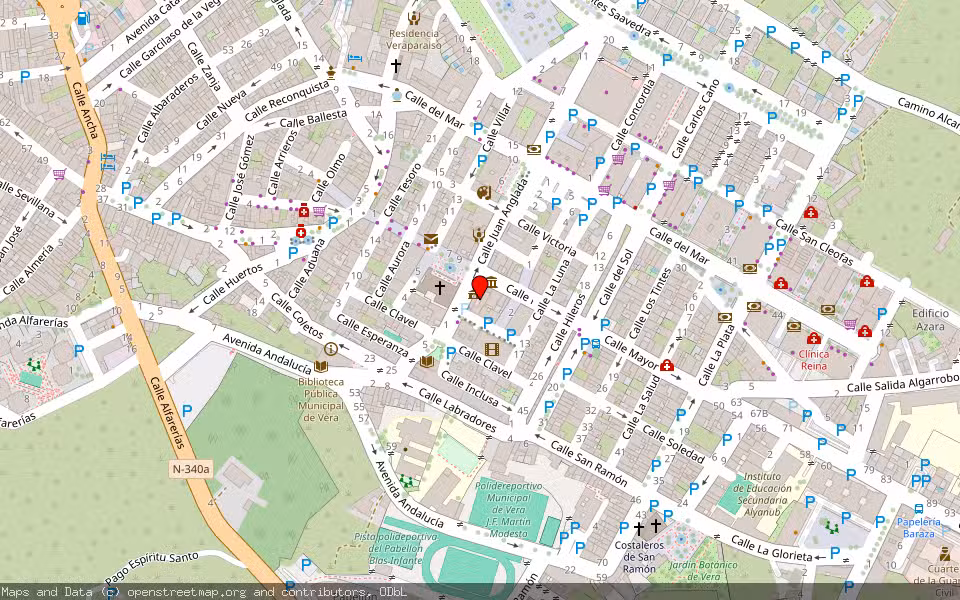Select the post office envelope icon
The image size is (960, 600).
[x=430, y=239]
